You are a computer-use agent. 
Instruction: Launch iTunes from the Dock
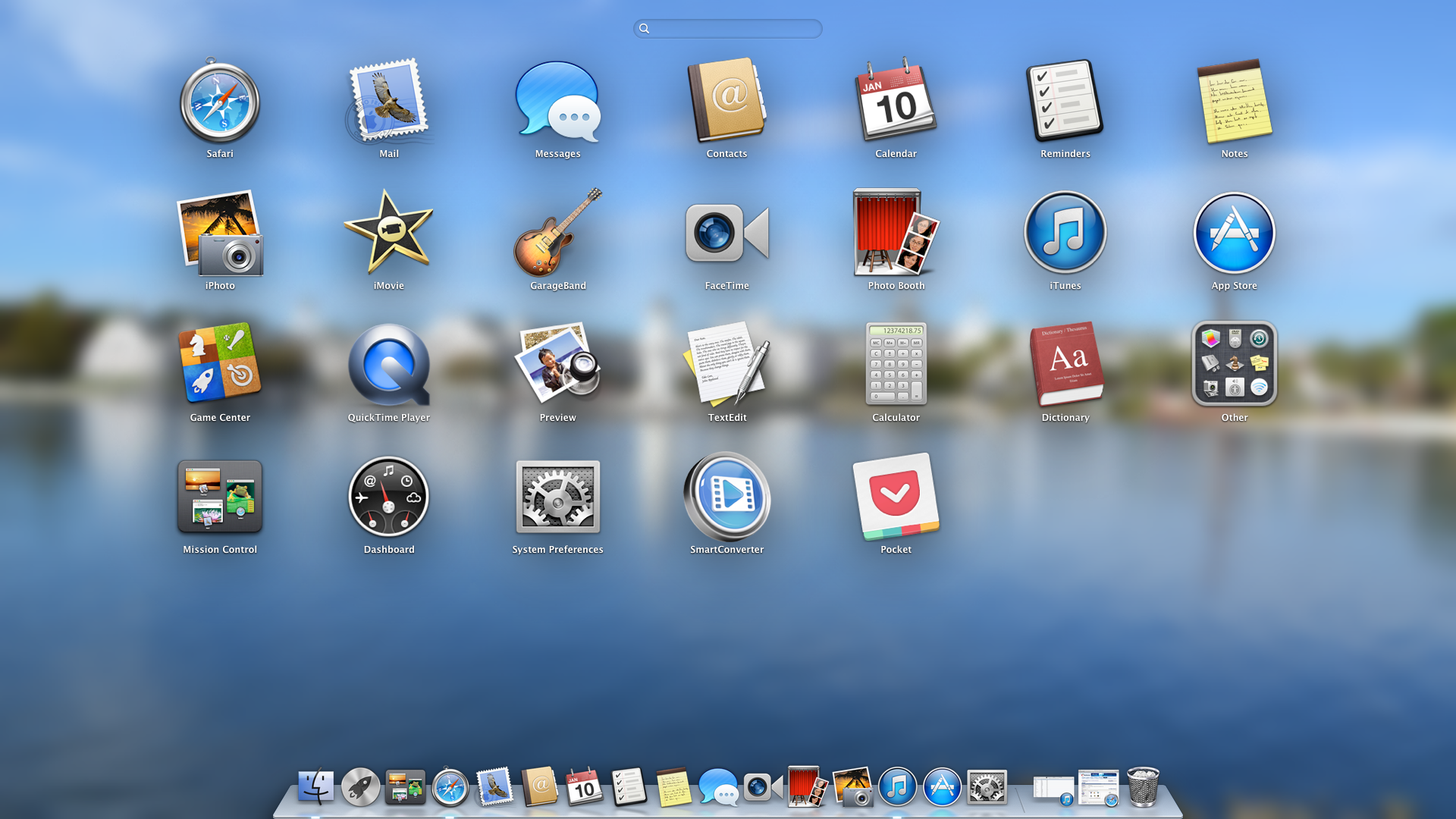tap(897, 787)
